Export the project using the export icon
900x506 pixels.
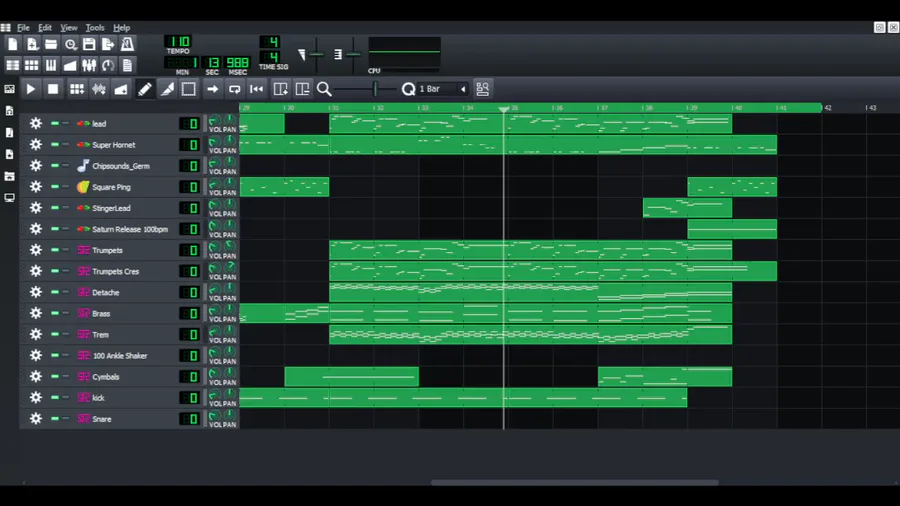click(x=108, y=44)
